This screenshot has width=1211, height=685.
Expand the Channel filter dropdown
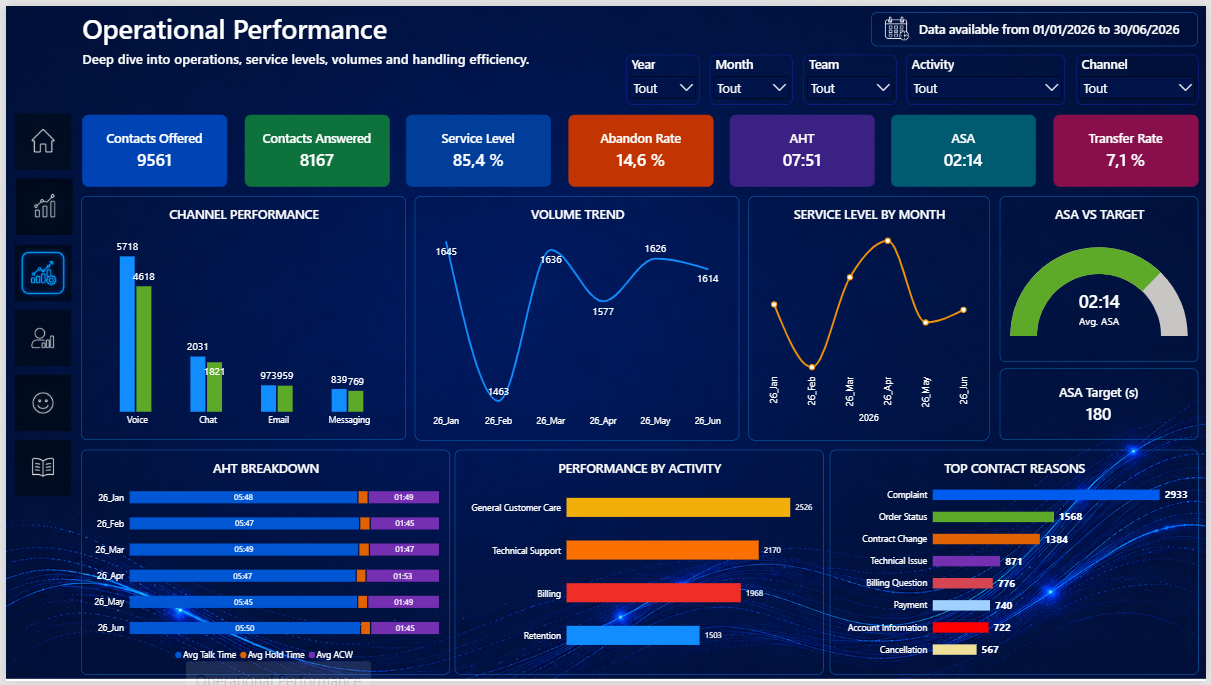[x=1137, y=89]
